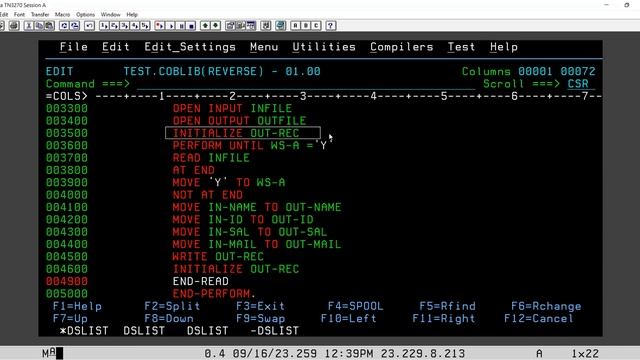This screenshot has height=360, width=640.
Task: Click the Cut scissors toolbar icon
Action: (29, 26)
